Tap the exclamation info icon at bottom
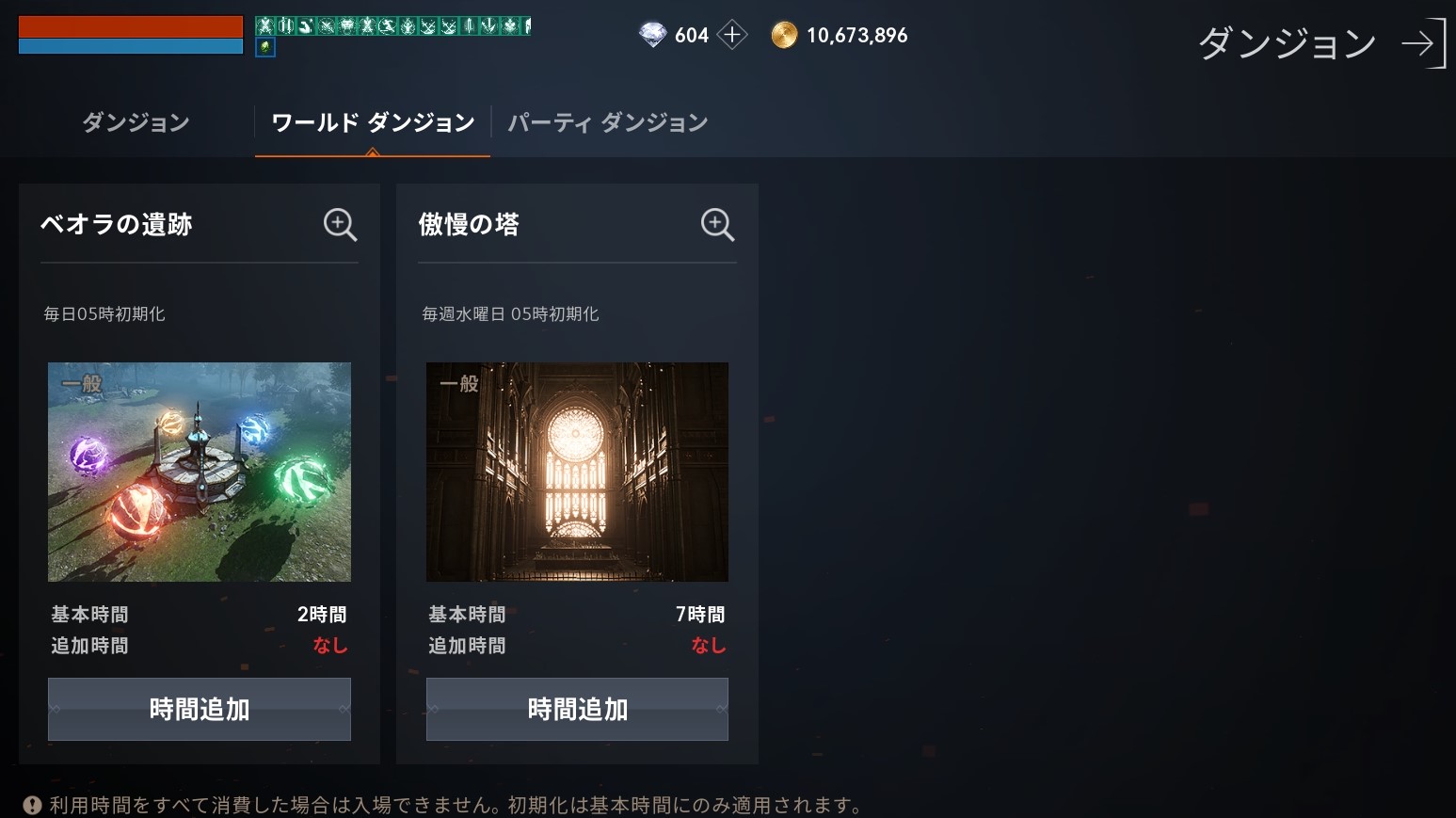The image size is (1456, 818). tap(32, 805)
